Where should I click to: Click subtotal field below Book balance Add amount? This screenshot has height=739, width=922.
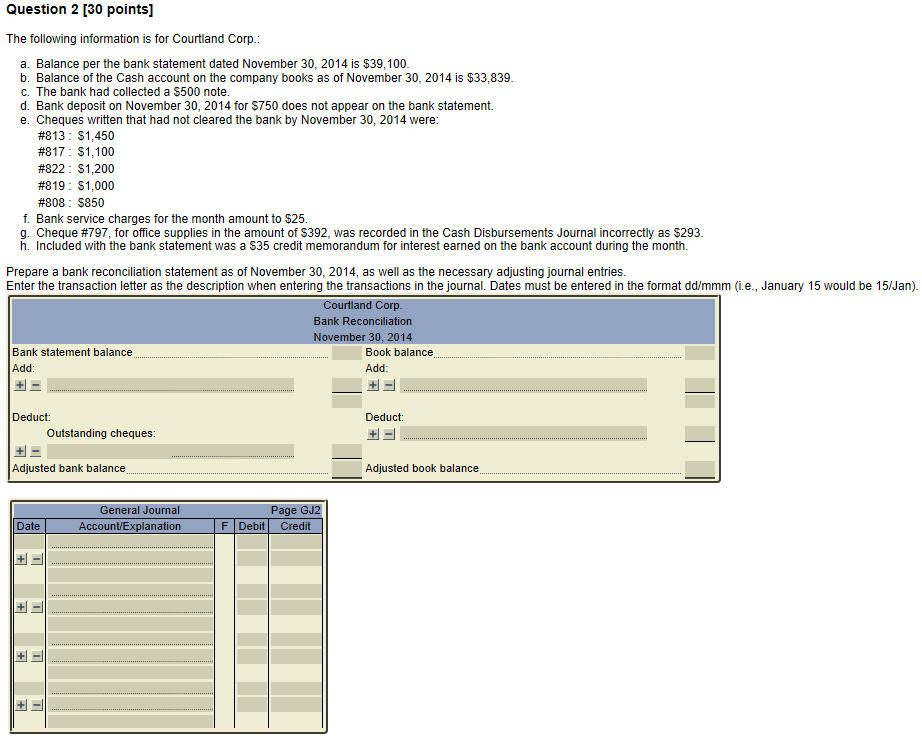(700, 401)
